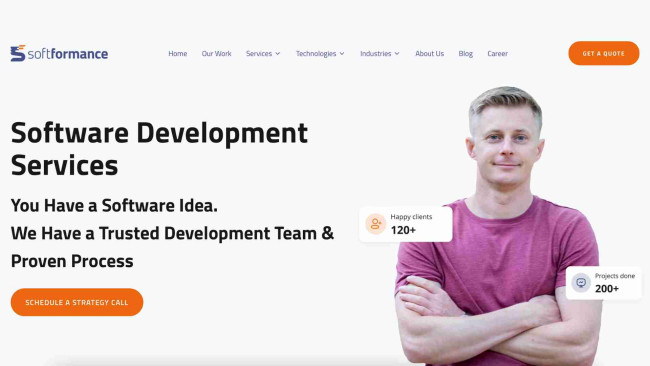The height and width of the screenshot is (366, 650).
Task: Click Schedule a Strategy Call button
Action: coord(77,302)
